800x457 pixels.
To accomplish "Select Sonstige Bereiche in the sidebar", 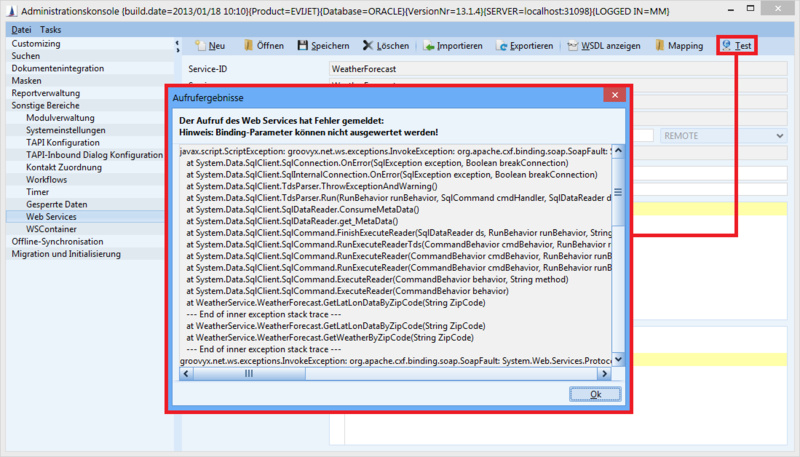I will pyautogui.click(x=45, y=106).
